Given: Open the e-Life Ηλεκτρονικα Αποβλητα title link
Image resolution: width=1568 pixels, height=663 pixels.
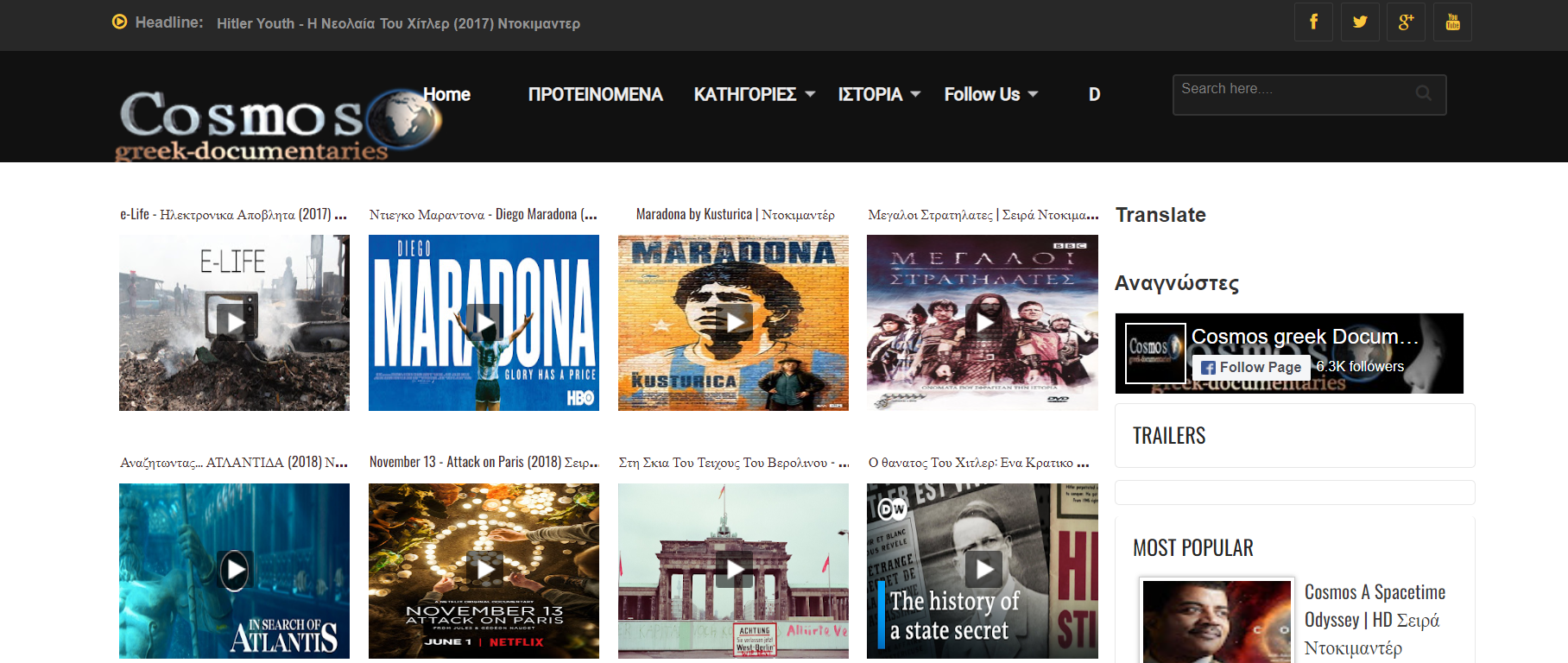Looking at the screenshot, I should pyautogui.click(x=233, y=214).
